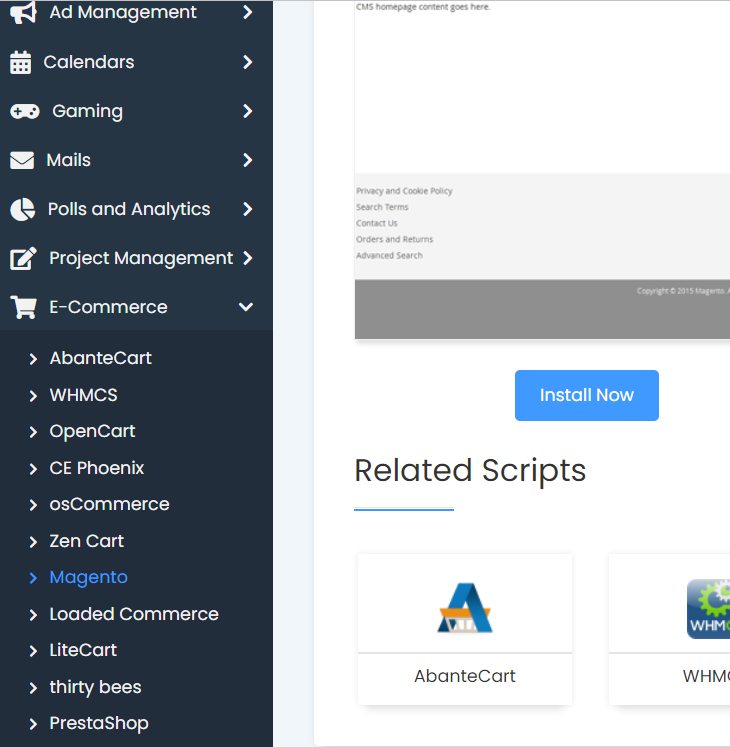This screenshot has width=730, height=747.
Task: Select OpenCart in the sidebar
Action: pos(92,432)
